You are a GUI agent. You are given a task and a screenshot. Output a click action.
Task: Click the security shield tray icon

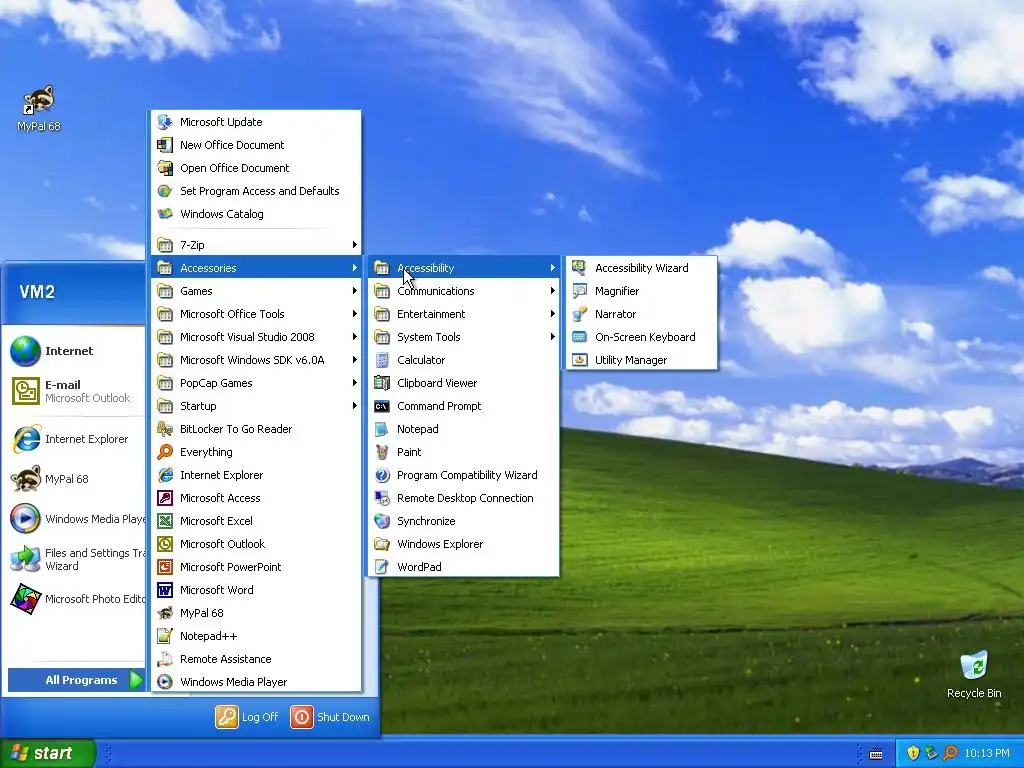(x=913, y=753)
